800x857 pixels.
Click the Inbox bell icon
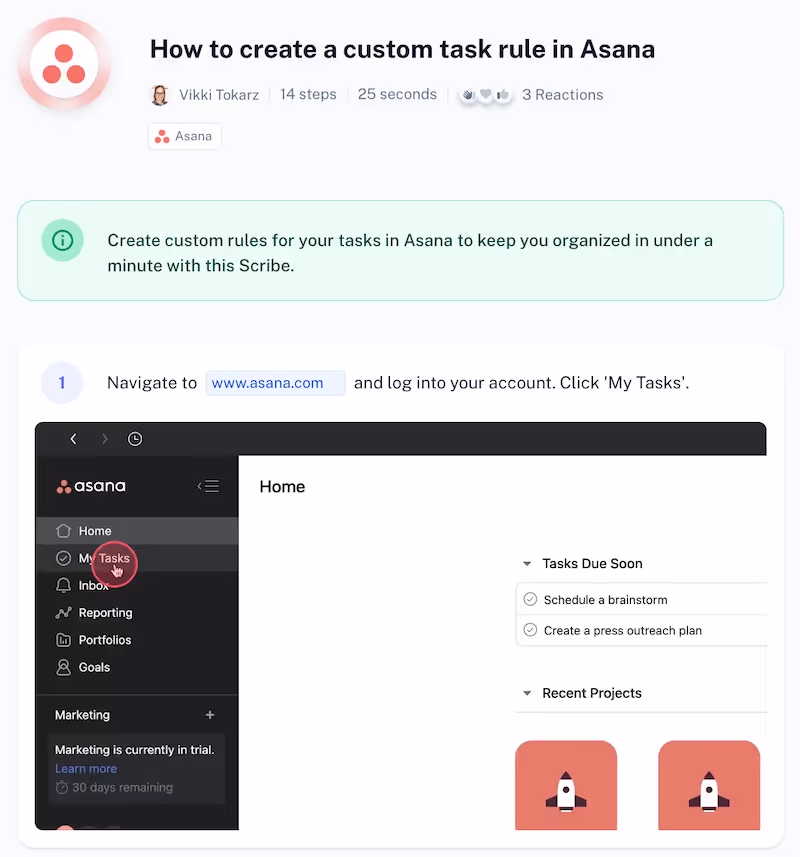[x=63, y=585]
